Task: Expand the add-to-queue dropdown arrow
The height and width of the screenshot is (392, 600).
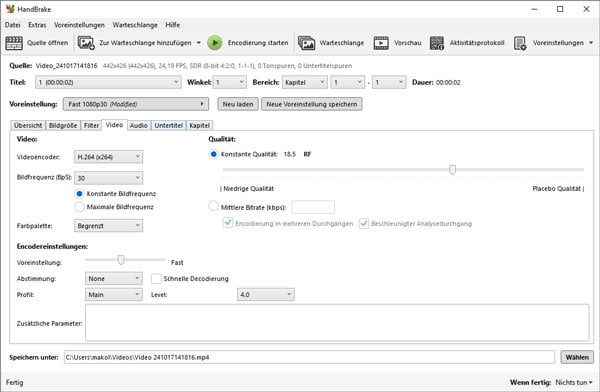Action: pyautogui.click(x=199, y=43)
